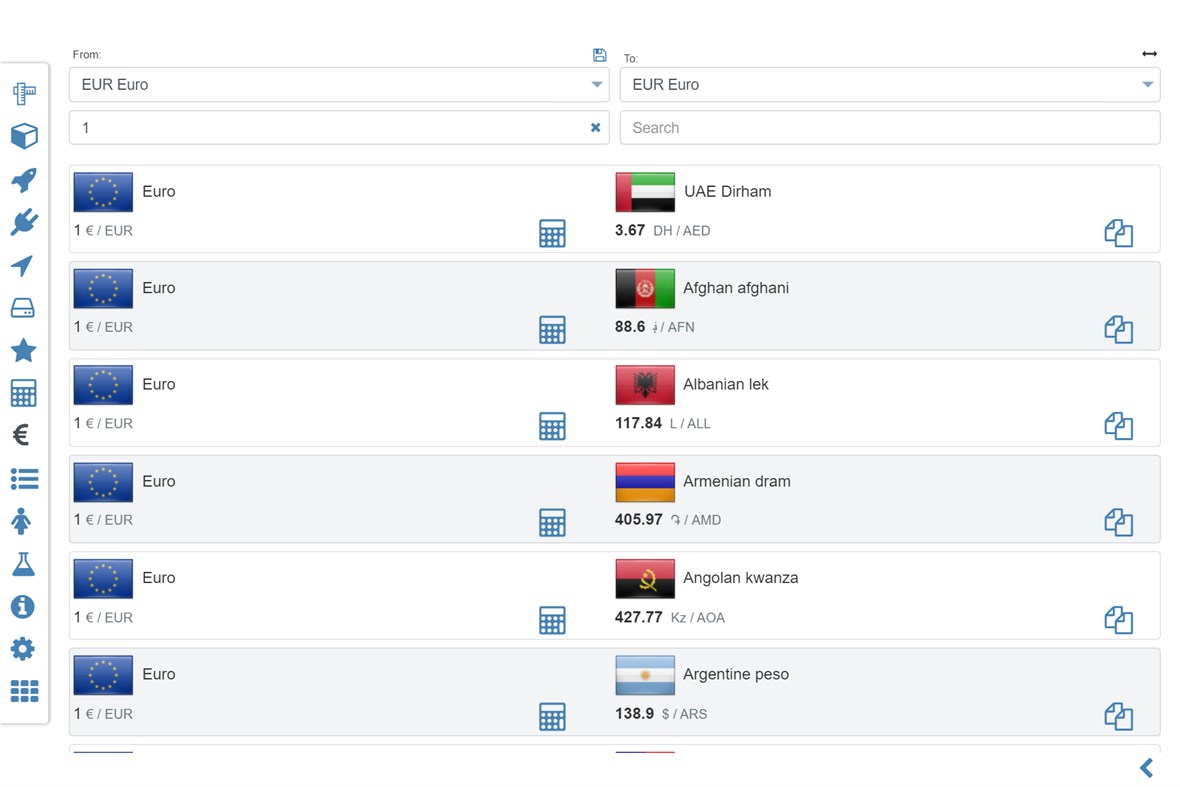Click the Argentine peso flag thumbnail
The width and height of the screenshot is (1180, 787).
click(645, 676)
